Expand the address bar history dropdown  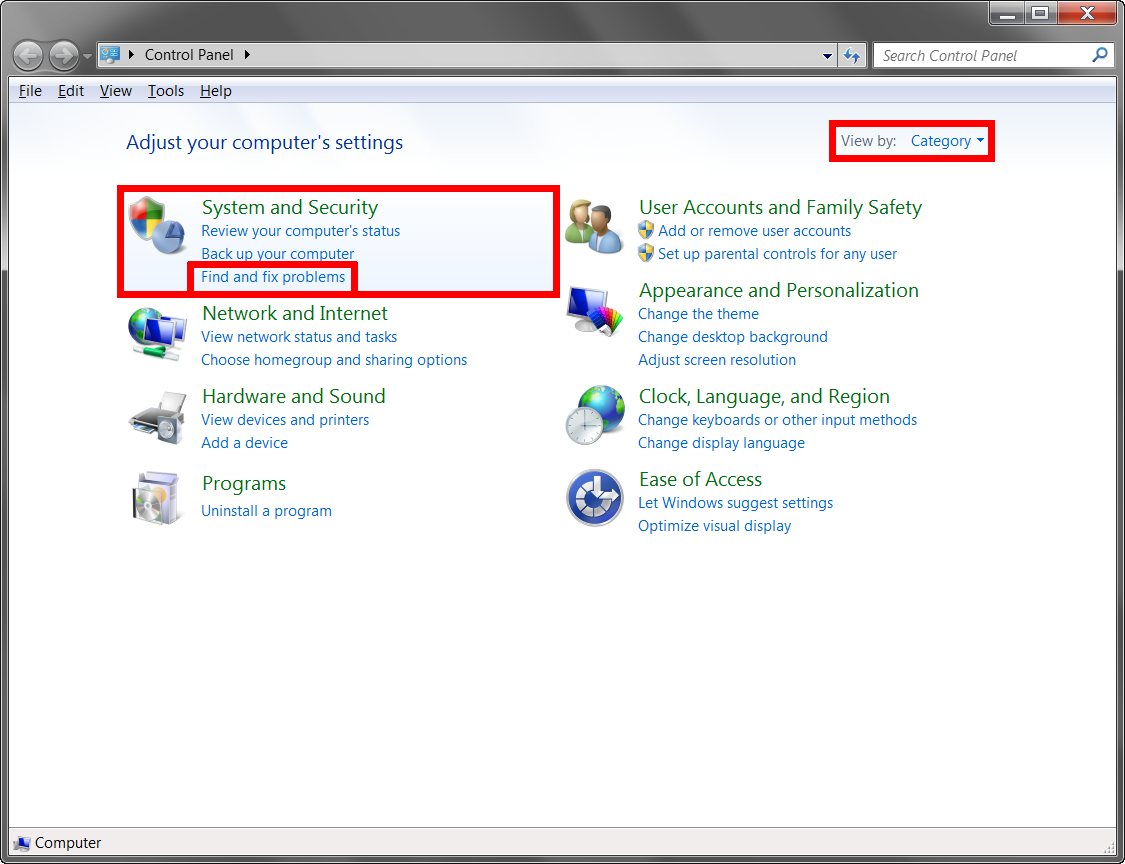(827, 55)
